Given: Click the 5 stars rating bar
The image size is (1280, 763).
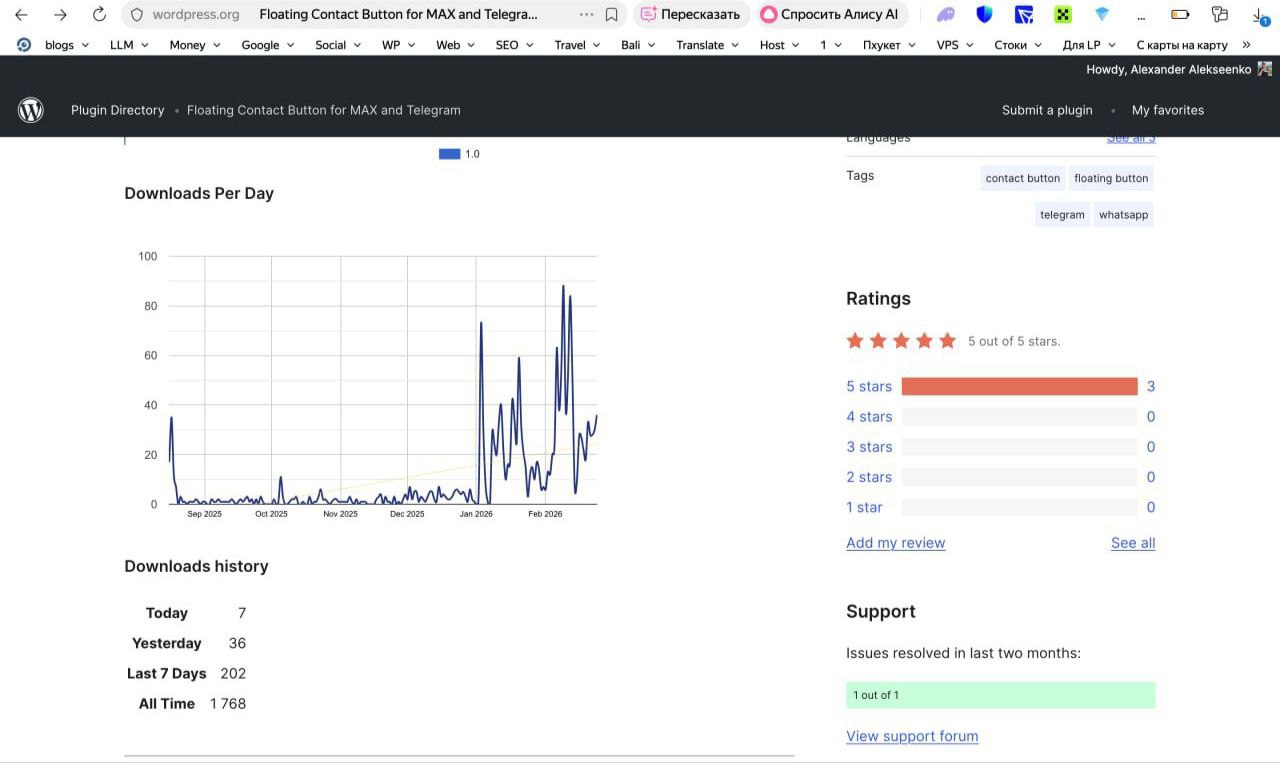Looking at the screenshot, I should (x=1018, y=386).
